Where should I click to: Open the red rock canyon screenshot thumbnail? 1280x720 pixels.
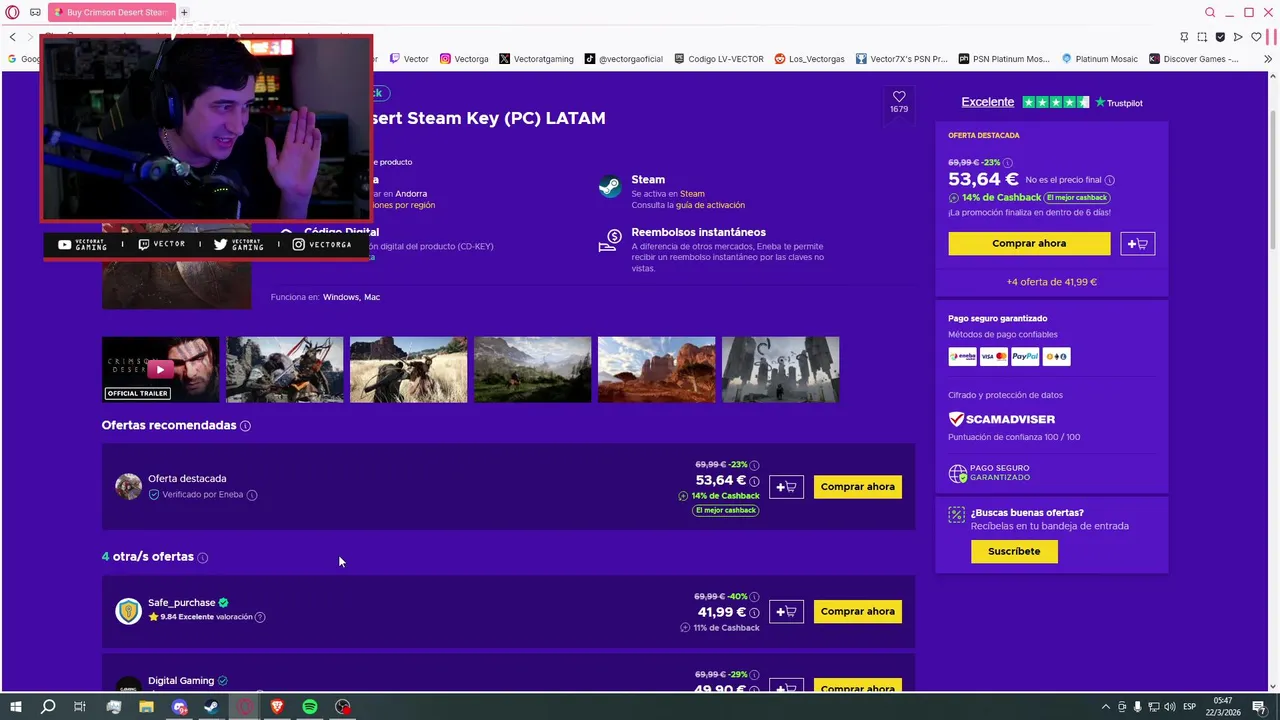click(x=656, y=370)
